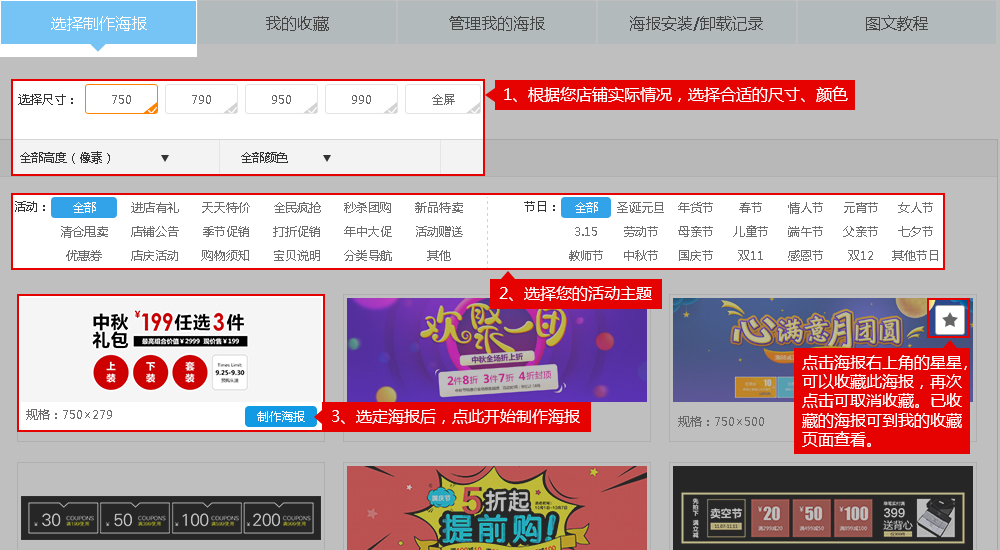Open the 5折起 提前购 poster thumbnail
1000x550 pixels.
pyautogui.click(x=497, y=508)
